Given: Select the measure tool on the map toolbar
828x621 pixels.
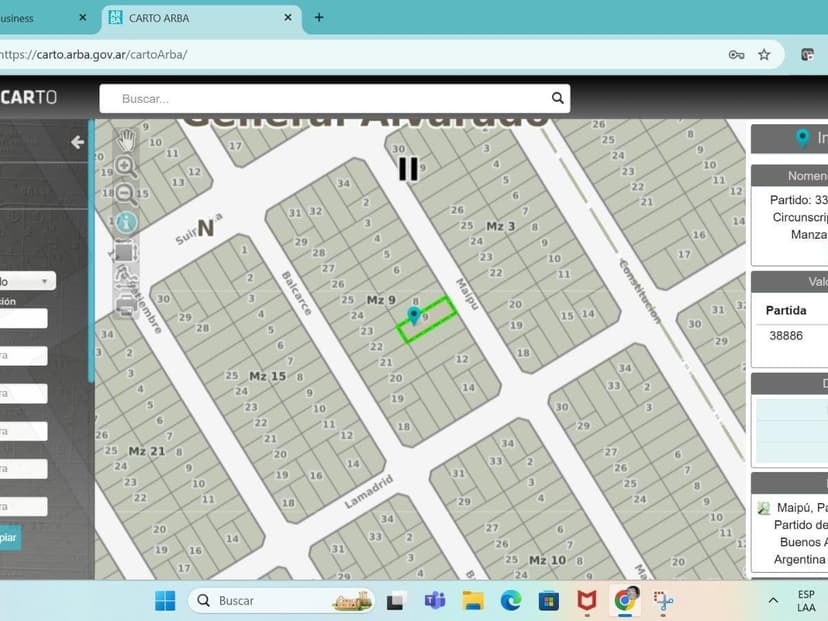Looking at the screenshot, I should pos(125,281).
